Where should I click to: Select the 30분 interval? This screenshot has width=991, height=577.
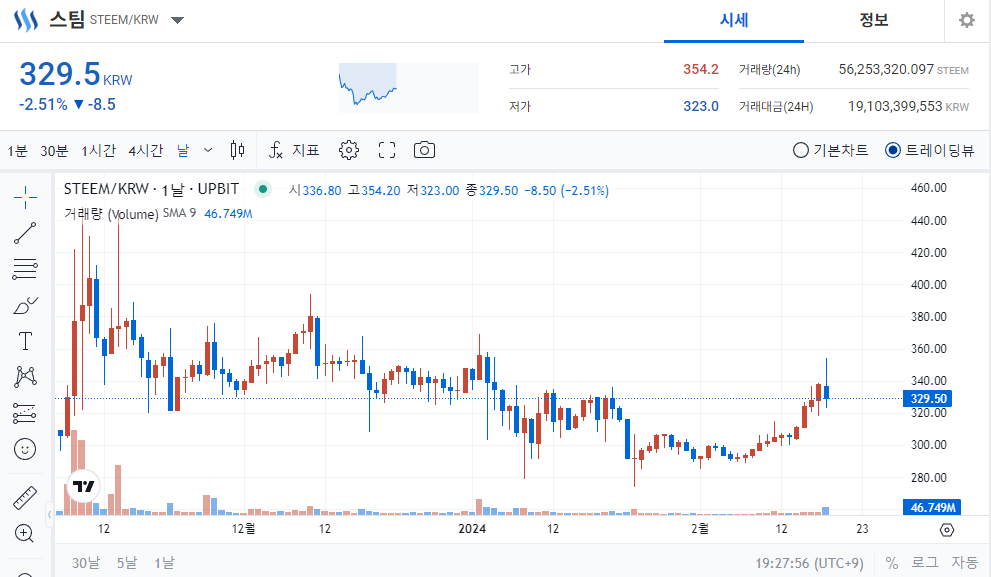(54, 150)
